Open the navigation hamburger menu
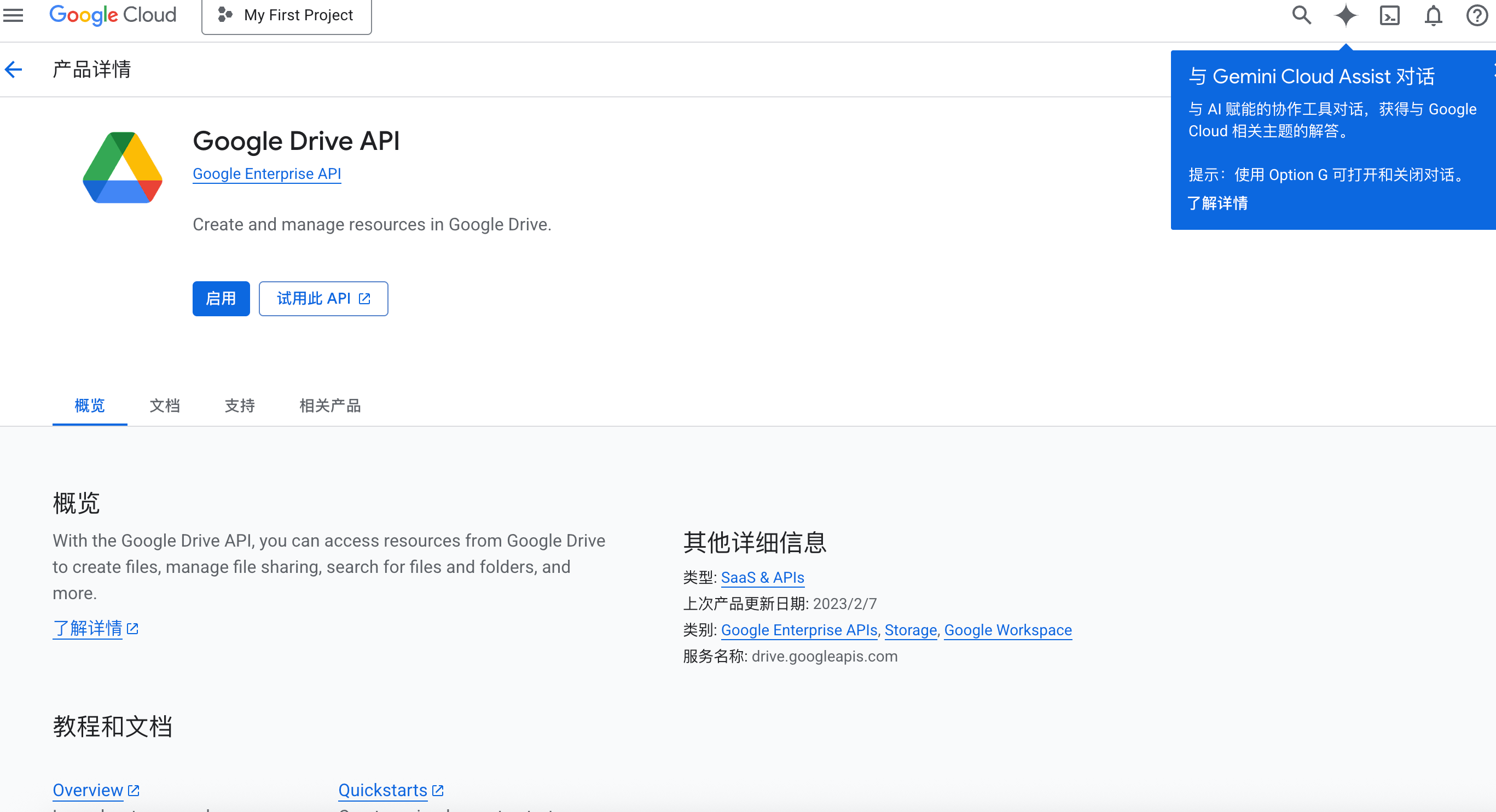This screenshot has width=1496, height=812. pyautogui.click(x=13, y=16)
